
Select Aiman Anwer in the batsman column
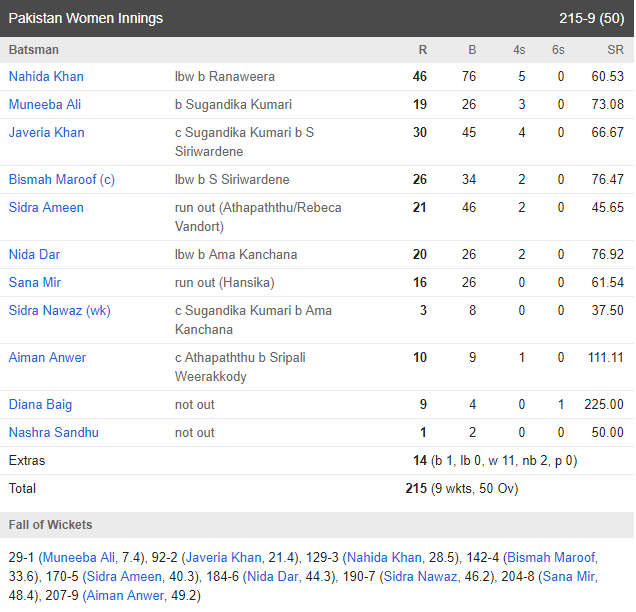click(47, 358)
